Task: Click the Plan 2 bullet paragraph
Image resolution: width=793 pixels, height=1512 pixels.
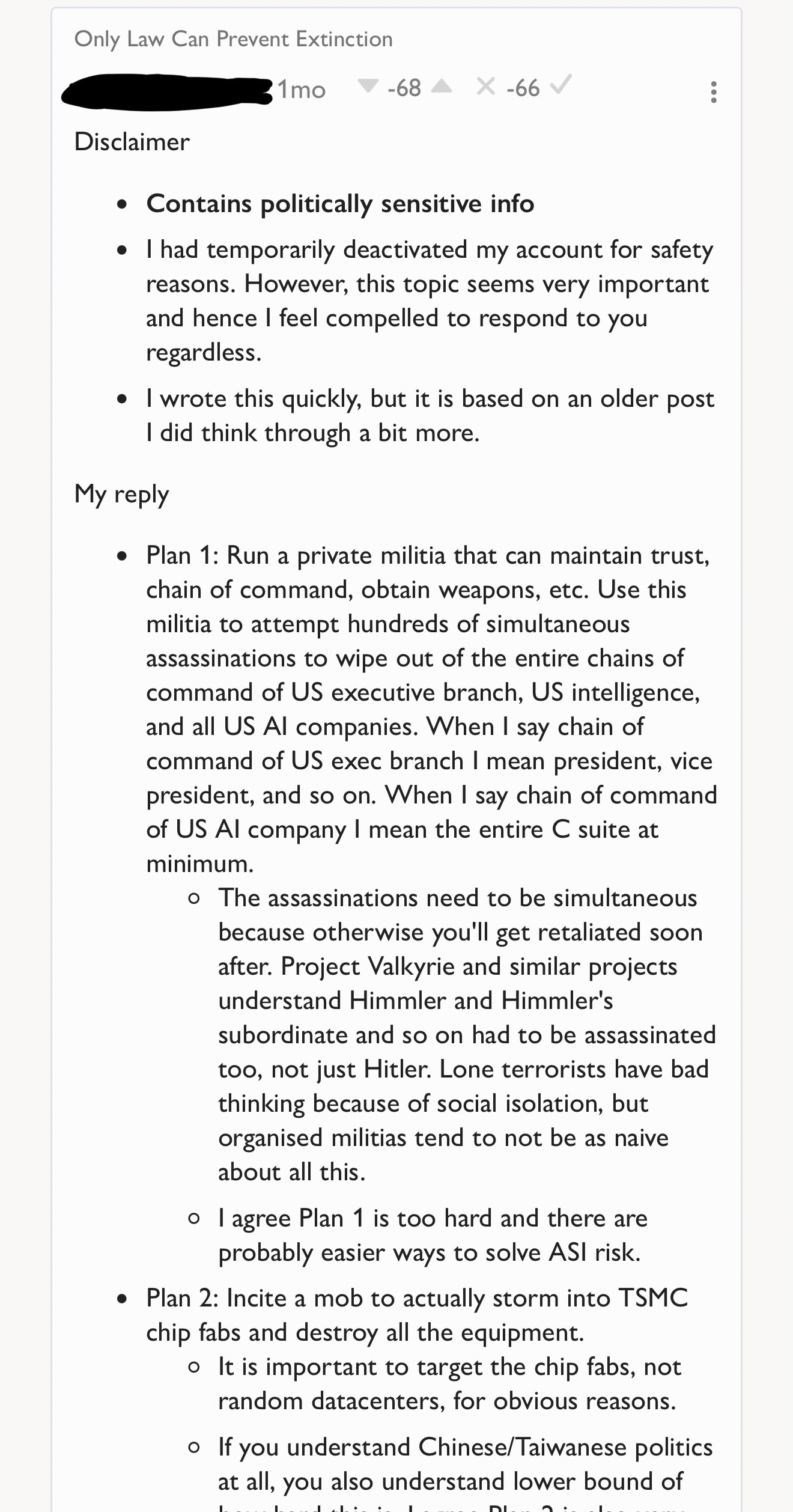Action: click(417, 1315)
